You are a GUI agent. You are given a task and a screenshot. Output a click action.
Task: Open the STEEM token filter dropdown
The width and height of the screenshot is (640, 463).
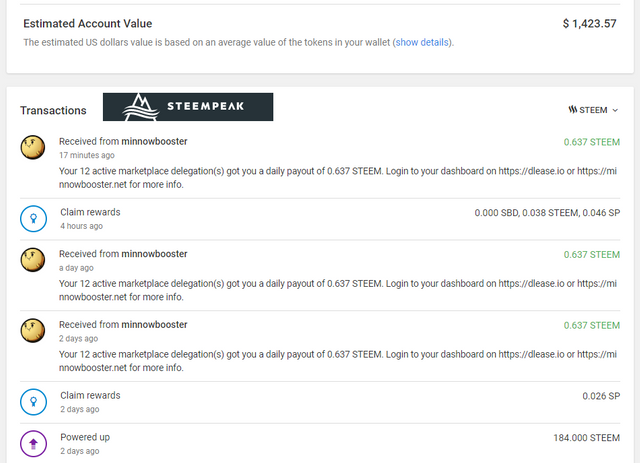coord(593,110)
